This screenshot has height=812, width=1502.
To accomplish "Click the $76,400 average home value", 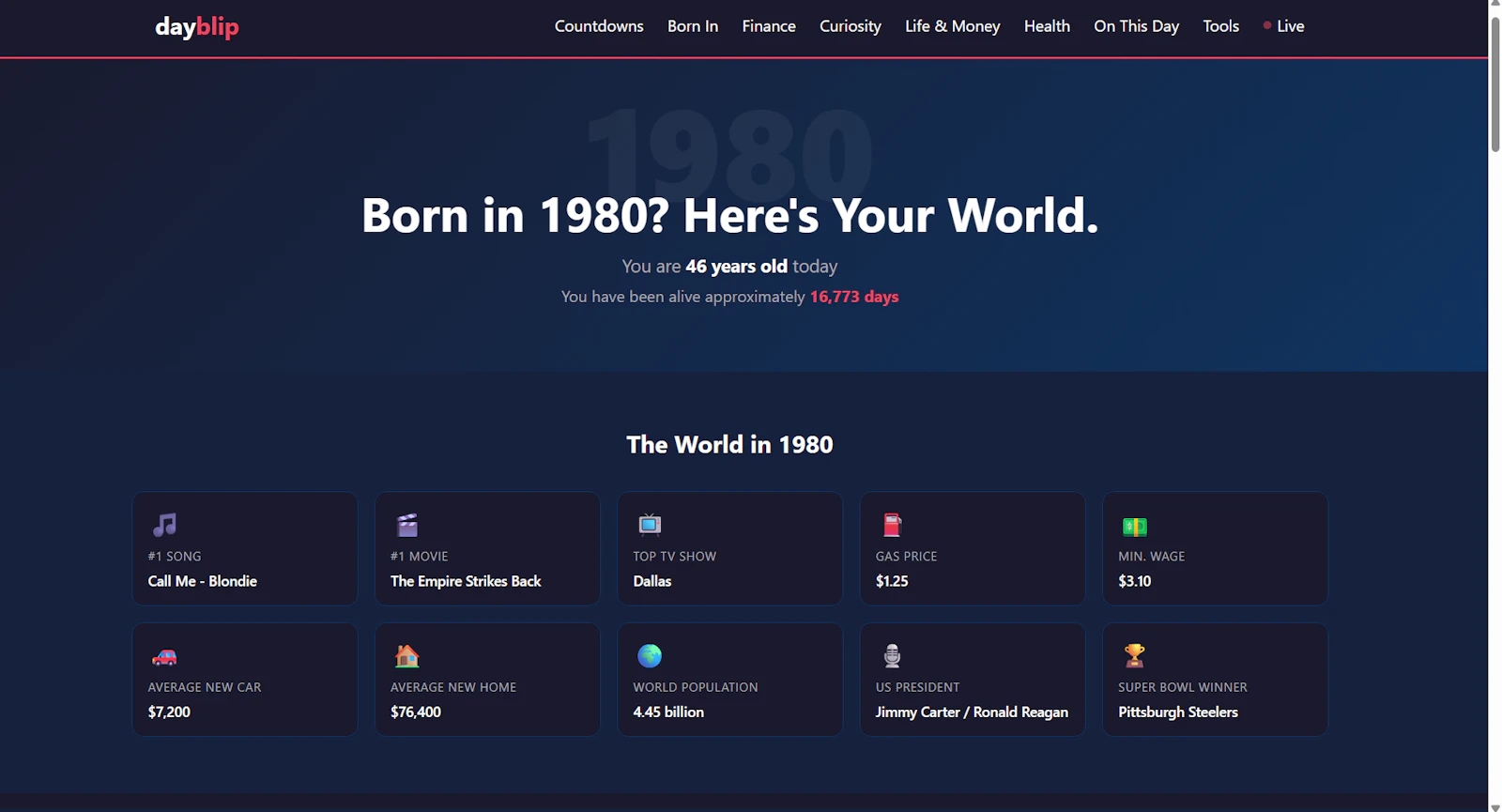I will point(416,712).
